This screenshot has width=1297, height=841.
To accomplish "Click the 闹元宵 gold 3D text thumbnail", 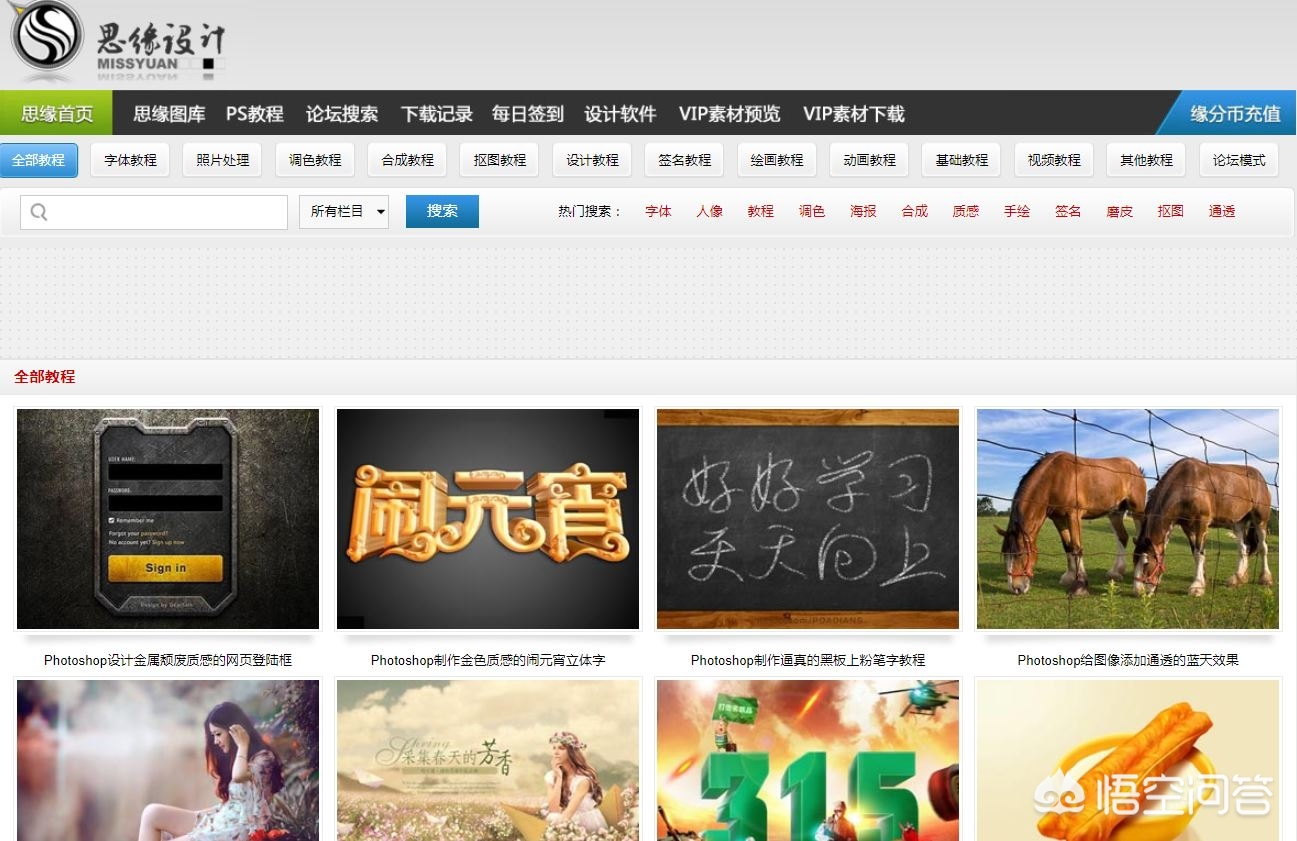I will click(487, 519).
